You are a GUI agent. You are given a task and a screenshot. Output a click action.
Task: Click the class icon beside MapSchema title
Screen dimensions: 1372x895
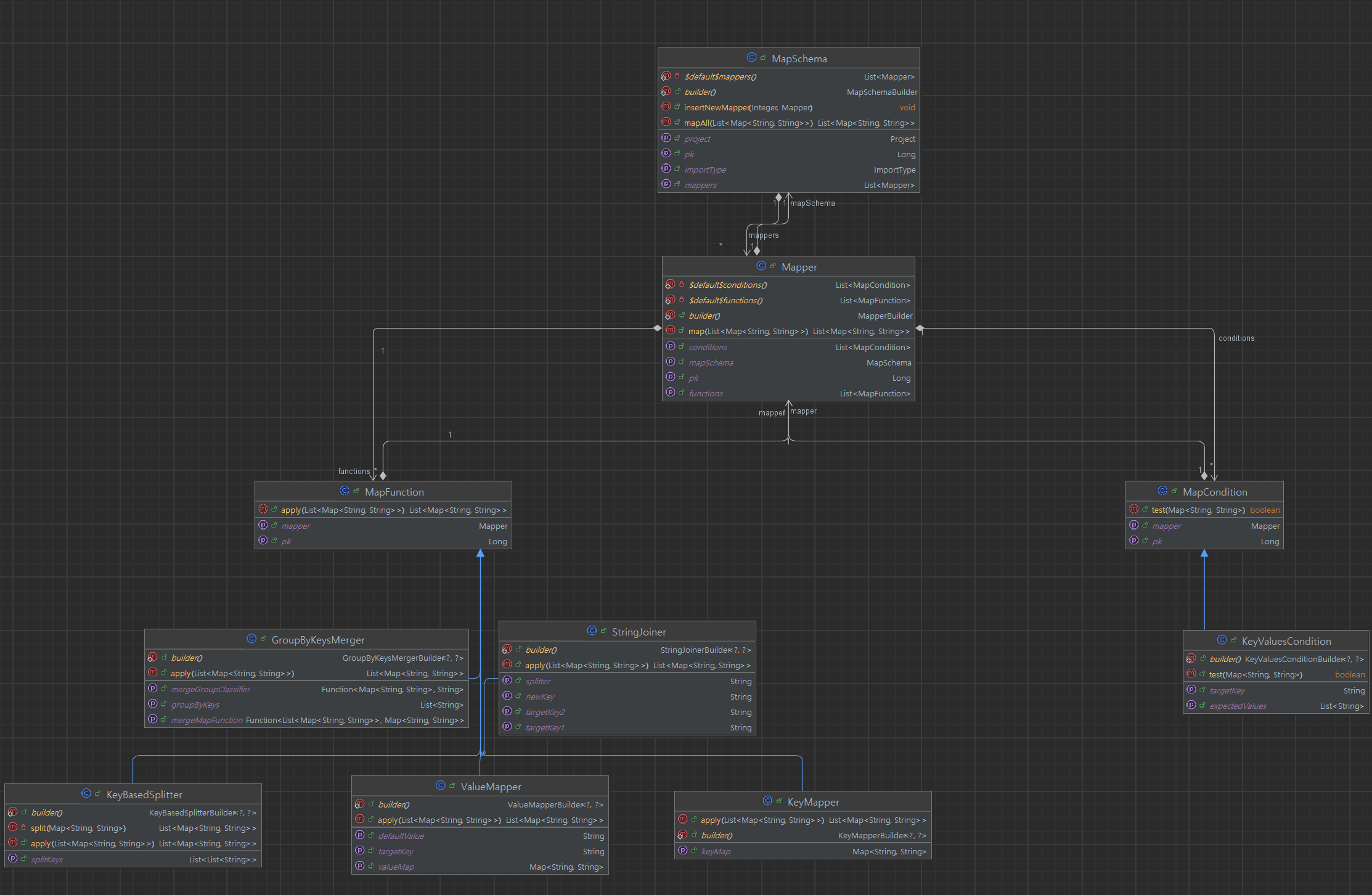click(x=751, y=58)
